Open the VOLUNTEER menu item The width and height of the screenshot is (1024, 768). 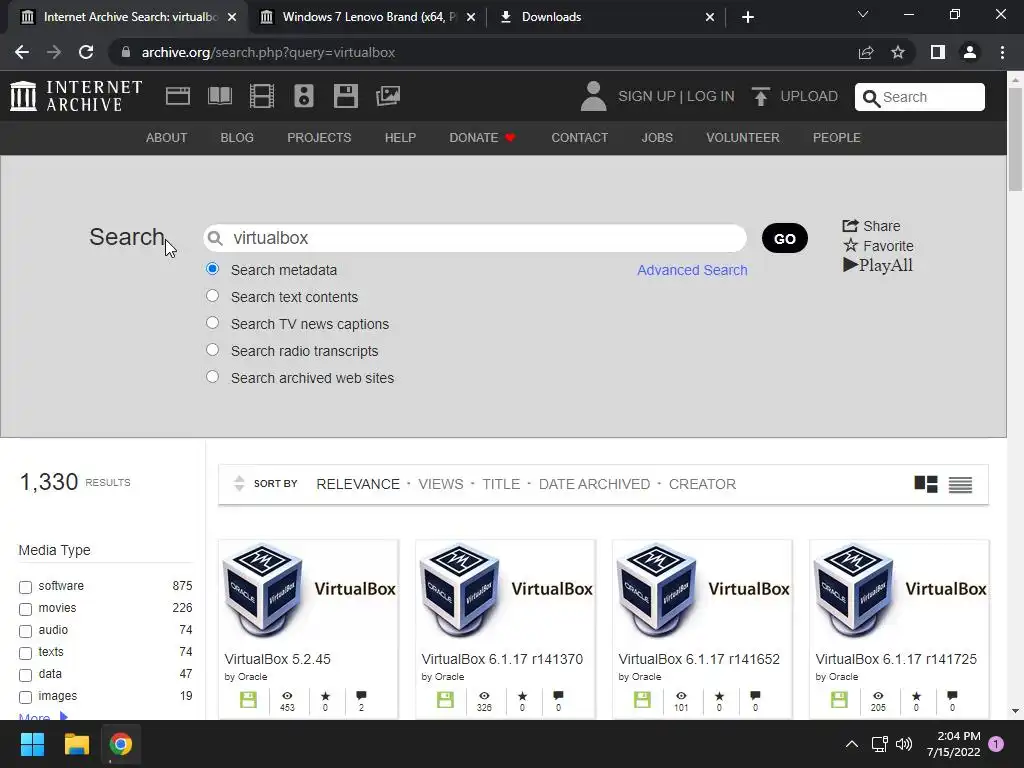tap(743, 138)
